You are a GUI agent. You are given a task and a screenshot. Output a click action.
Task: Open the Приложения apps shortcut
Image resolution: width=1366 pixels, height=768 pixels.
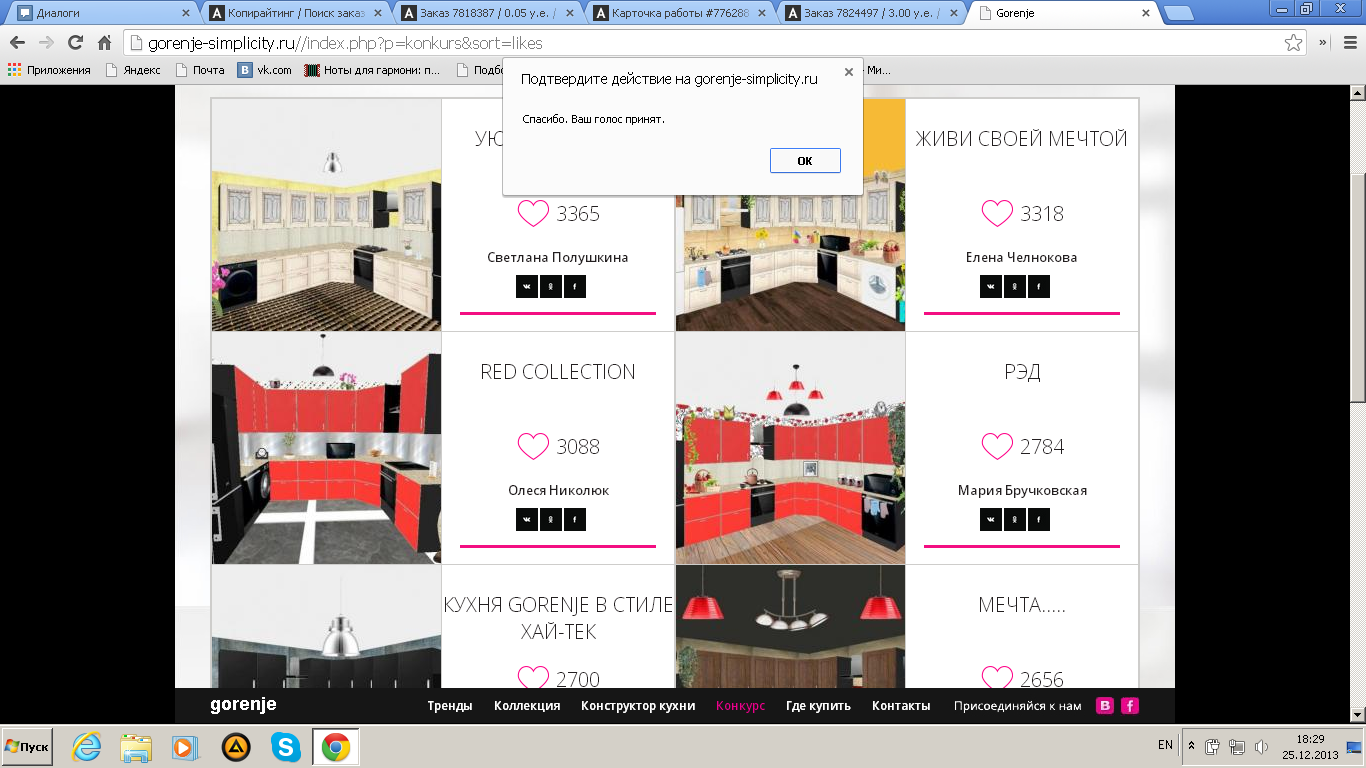49,70
